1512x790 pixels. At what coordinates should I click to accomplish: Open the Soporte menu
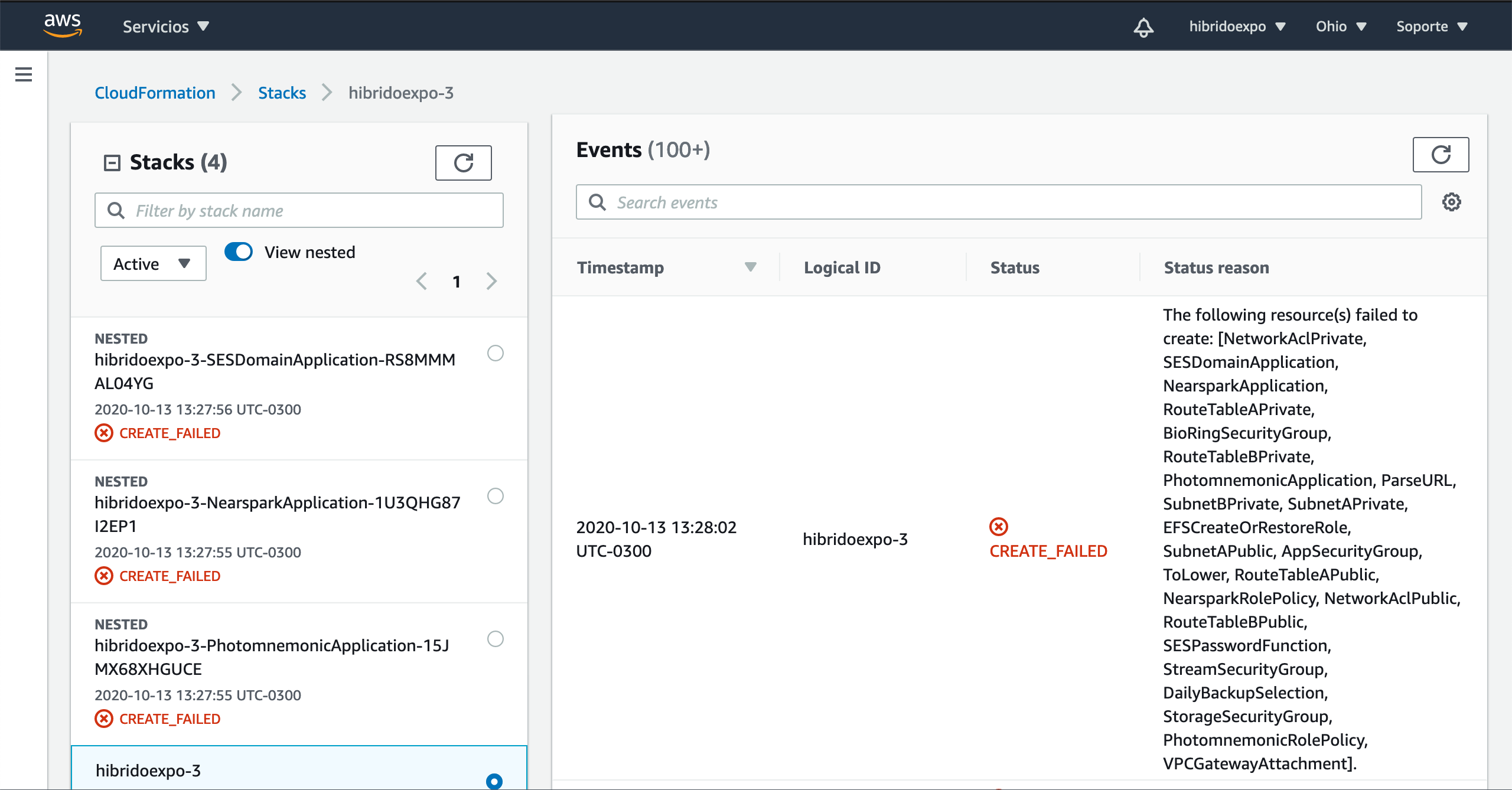[x=1432, y=27]
